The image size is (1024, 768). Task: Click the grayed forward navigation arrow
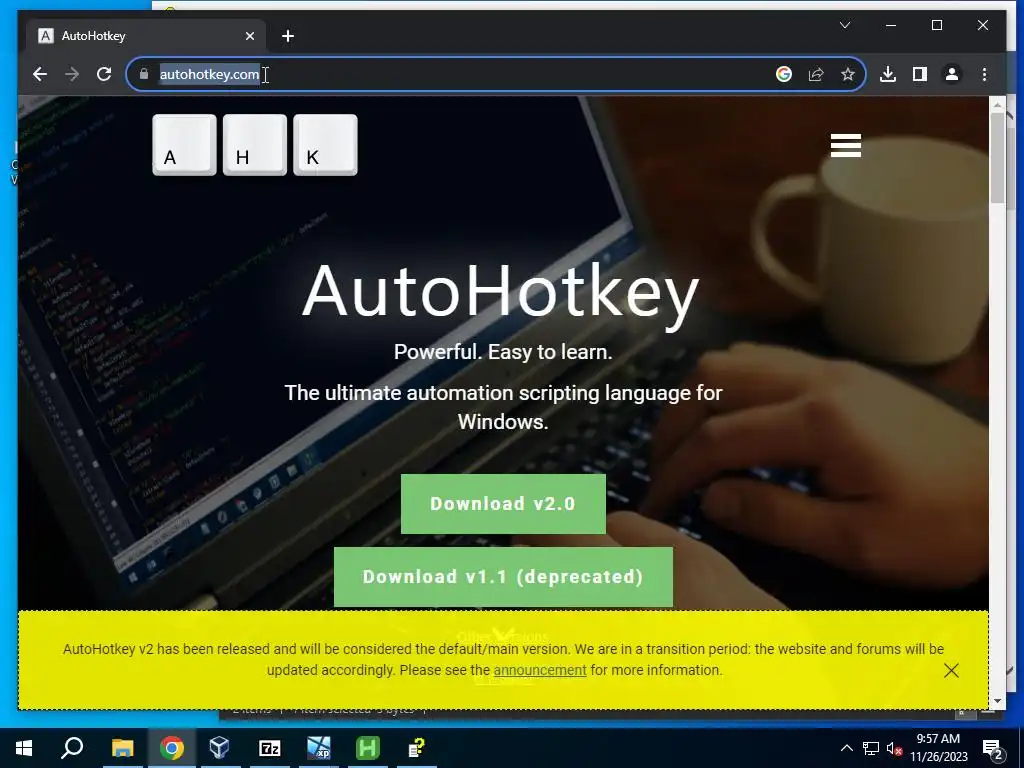[72, 74]
